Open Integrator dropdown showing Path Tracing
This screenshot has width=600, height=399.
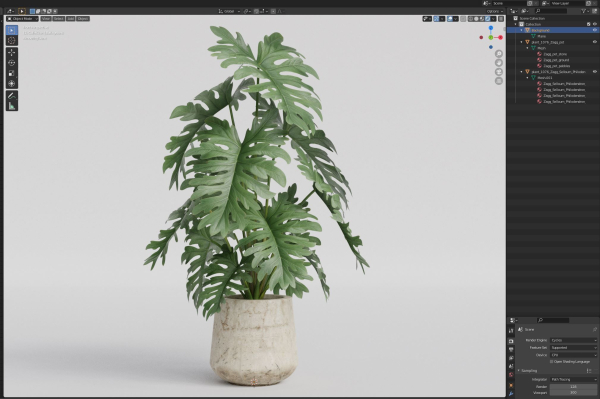pos(573,379)
